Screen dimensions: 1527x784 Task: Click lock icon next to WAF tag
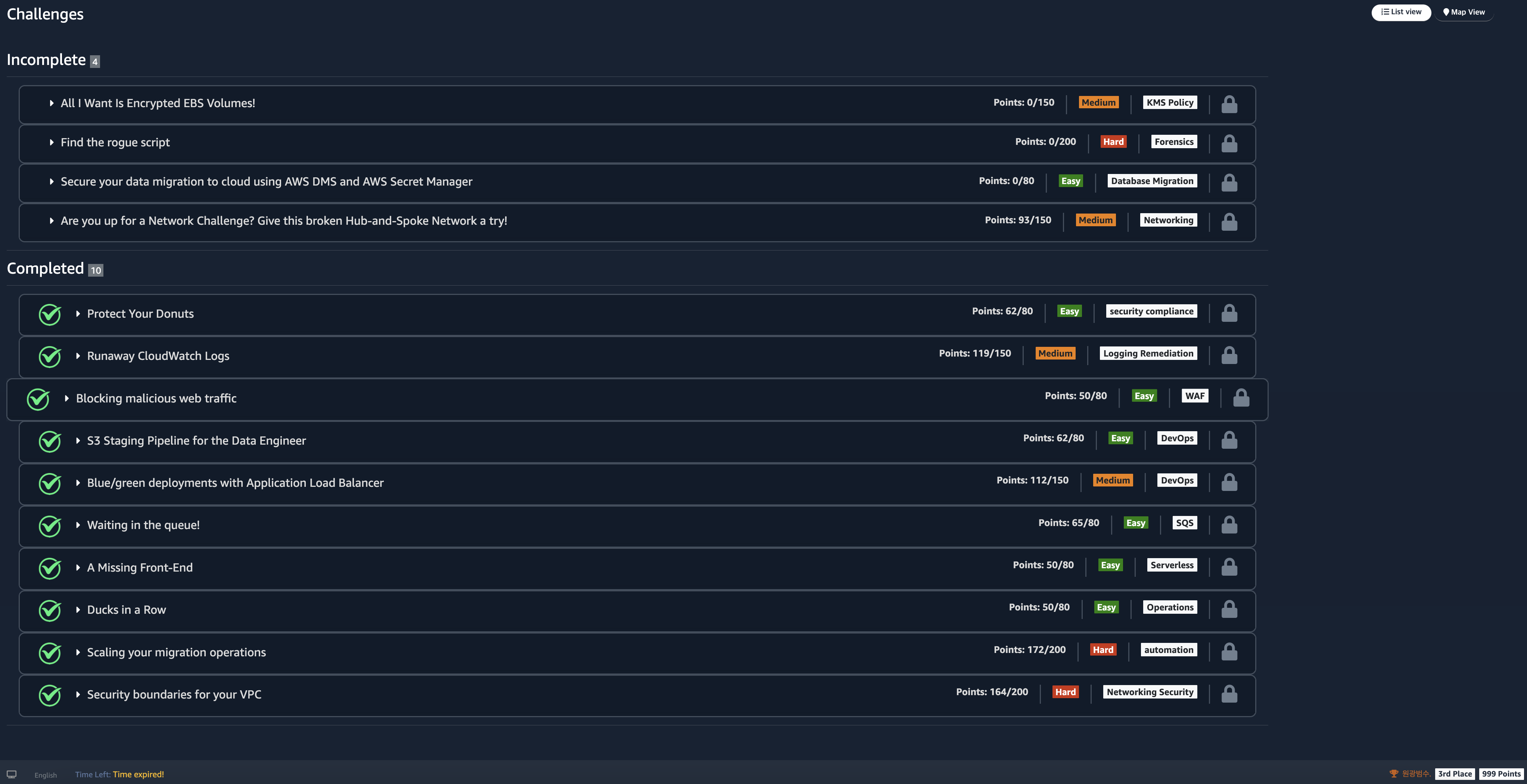(1241, 398)
